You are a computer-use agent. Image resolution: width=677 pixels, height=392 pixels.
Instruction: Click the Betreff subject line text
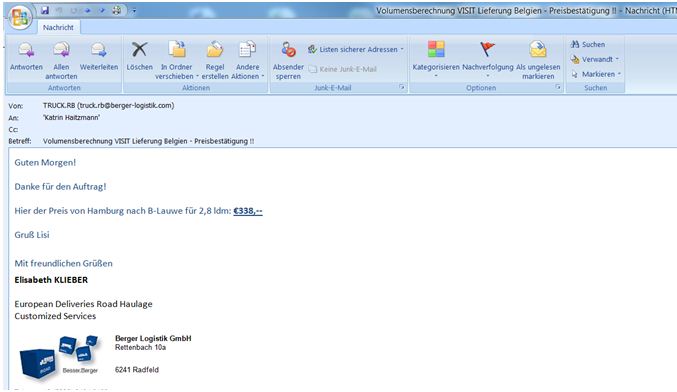[149, 141]
